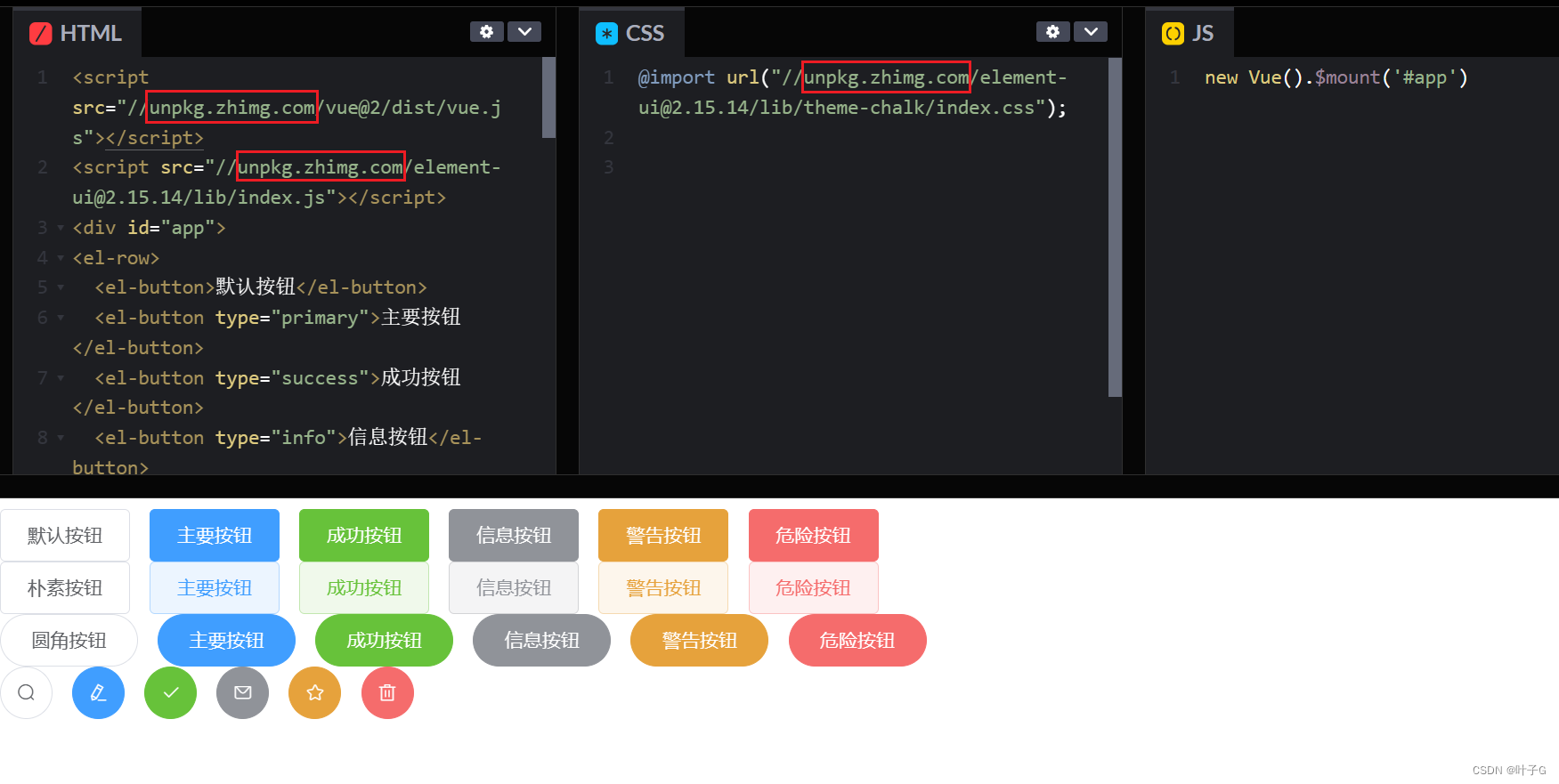Click the vue@2/dist/vue.j script source text

[413, 108]
